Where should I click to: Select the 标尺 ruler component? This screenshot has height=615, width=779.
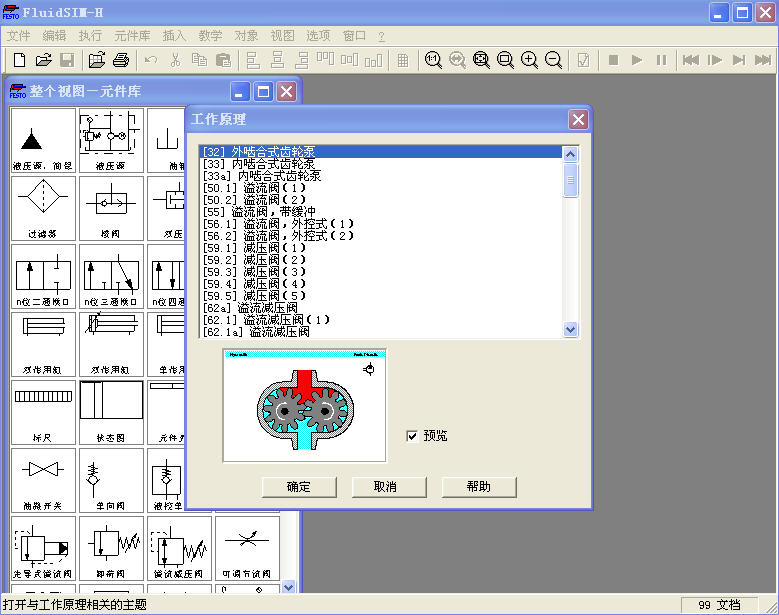coord(43,413)
